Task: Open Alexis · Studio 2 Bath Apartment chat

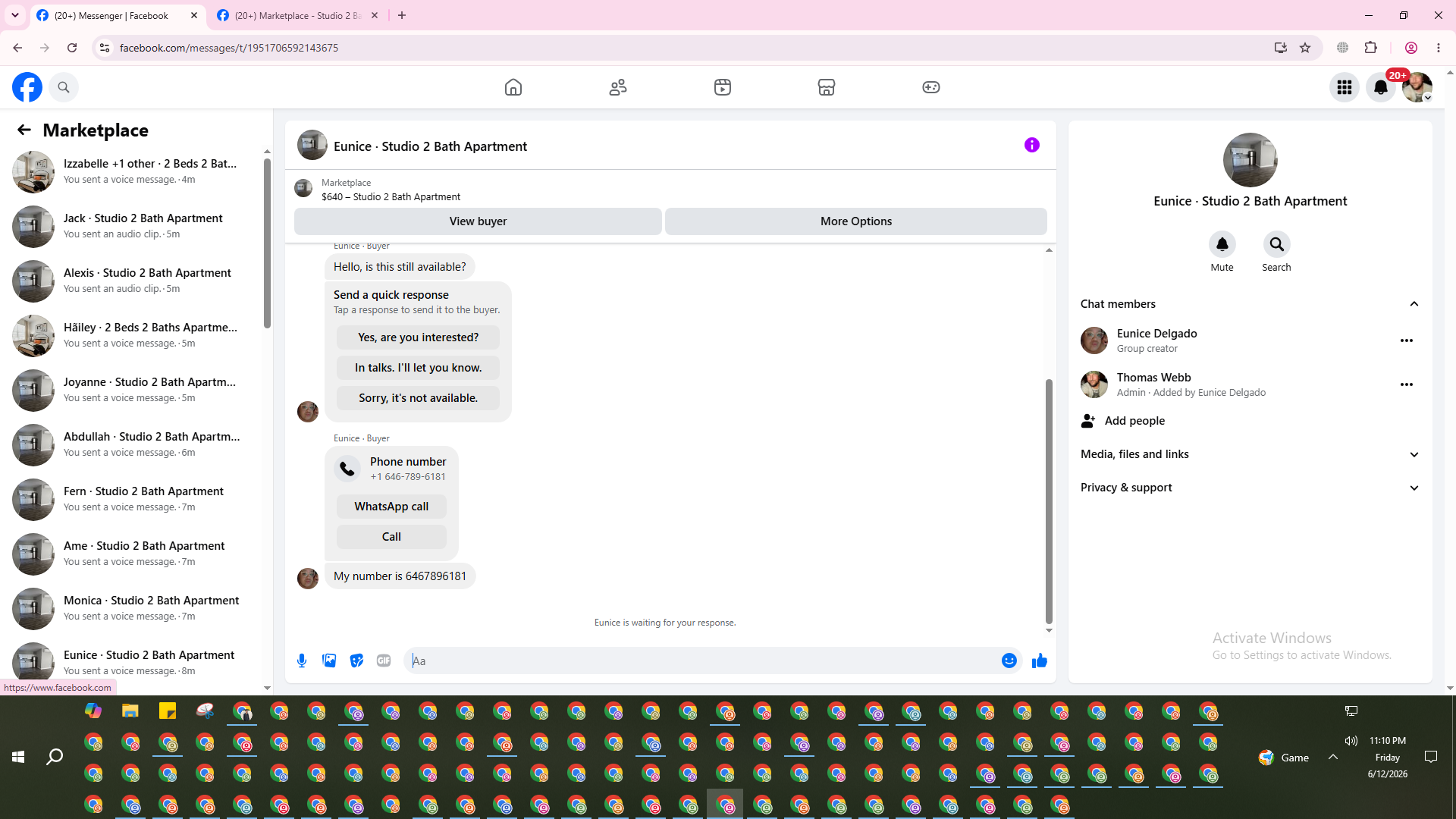Action: [132, 281]
